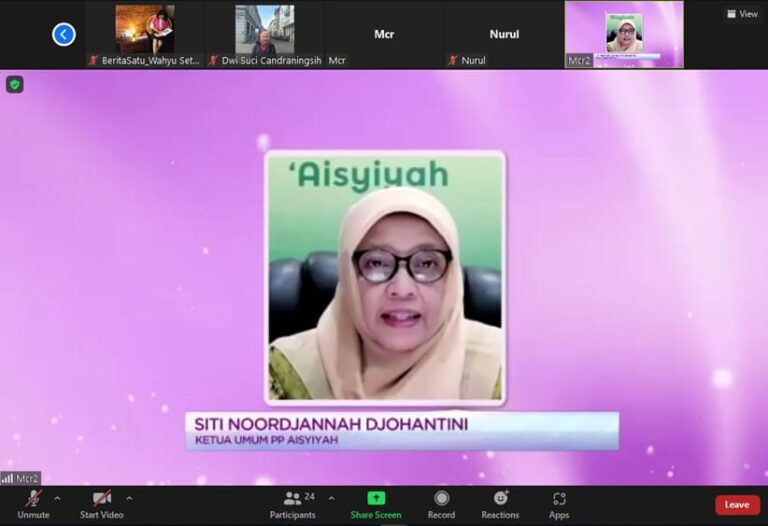Click muted mic icon on BeritaSatu_Wahyu tile
The width and height of the screenshot is (768, 526).
pos(93,60)
